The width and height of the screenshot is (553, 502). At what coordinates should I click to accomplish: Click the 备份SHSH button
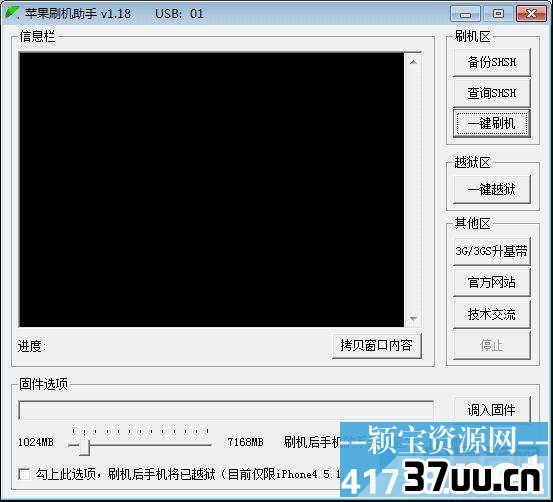click(492, 62)
